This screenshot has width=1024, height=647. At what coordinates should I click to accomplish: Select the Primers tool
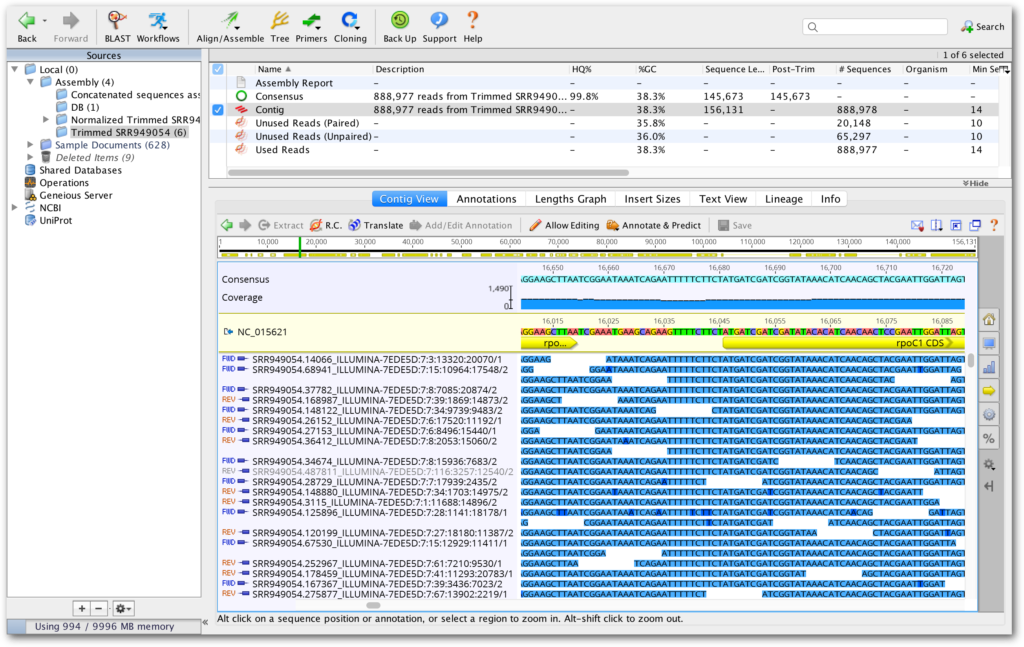tap(312, 20)
